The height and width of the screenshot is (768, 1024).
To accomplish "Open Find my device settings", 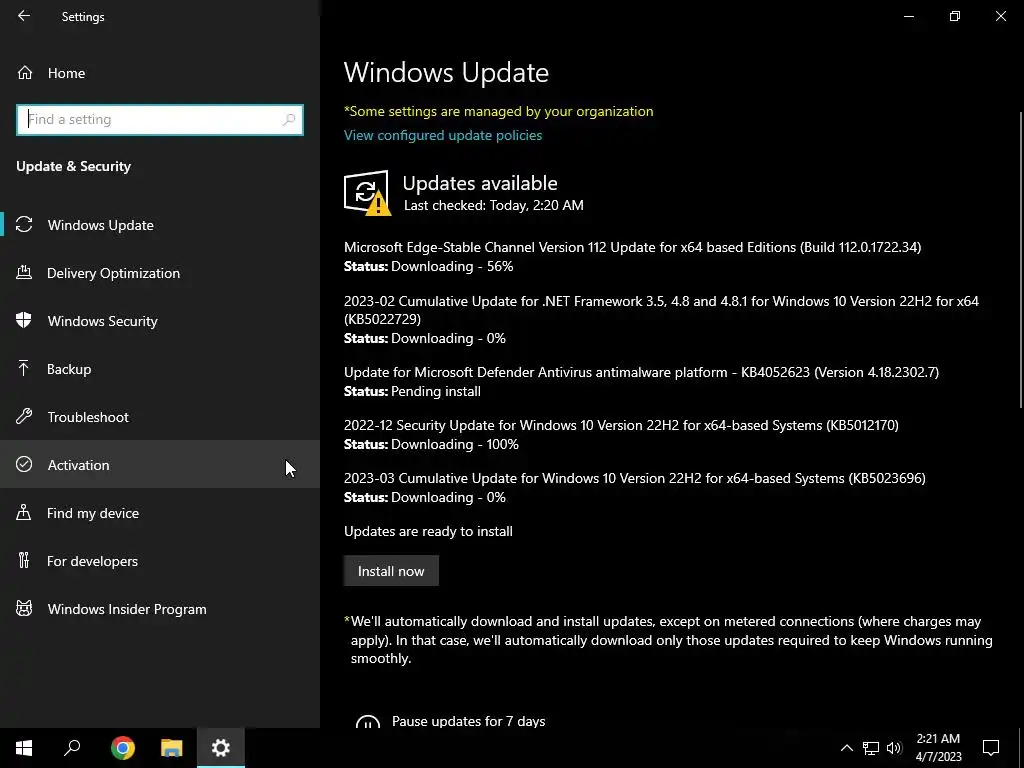I will tap(160, 513).
